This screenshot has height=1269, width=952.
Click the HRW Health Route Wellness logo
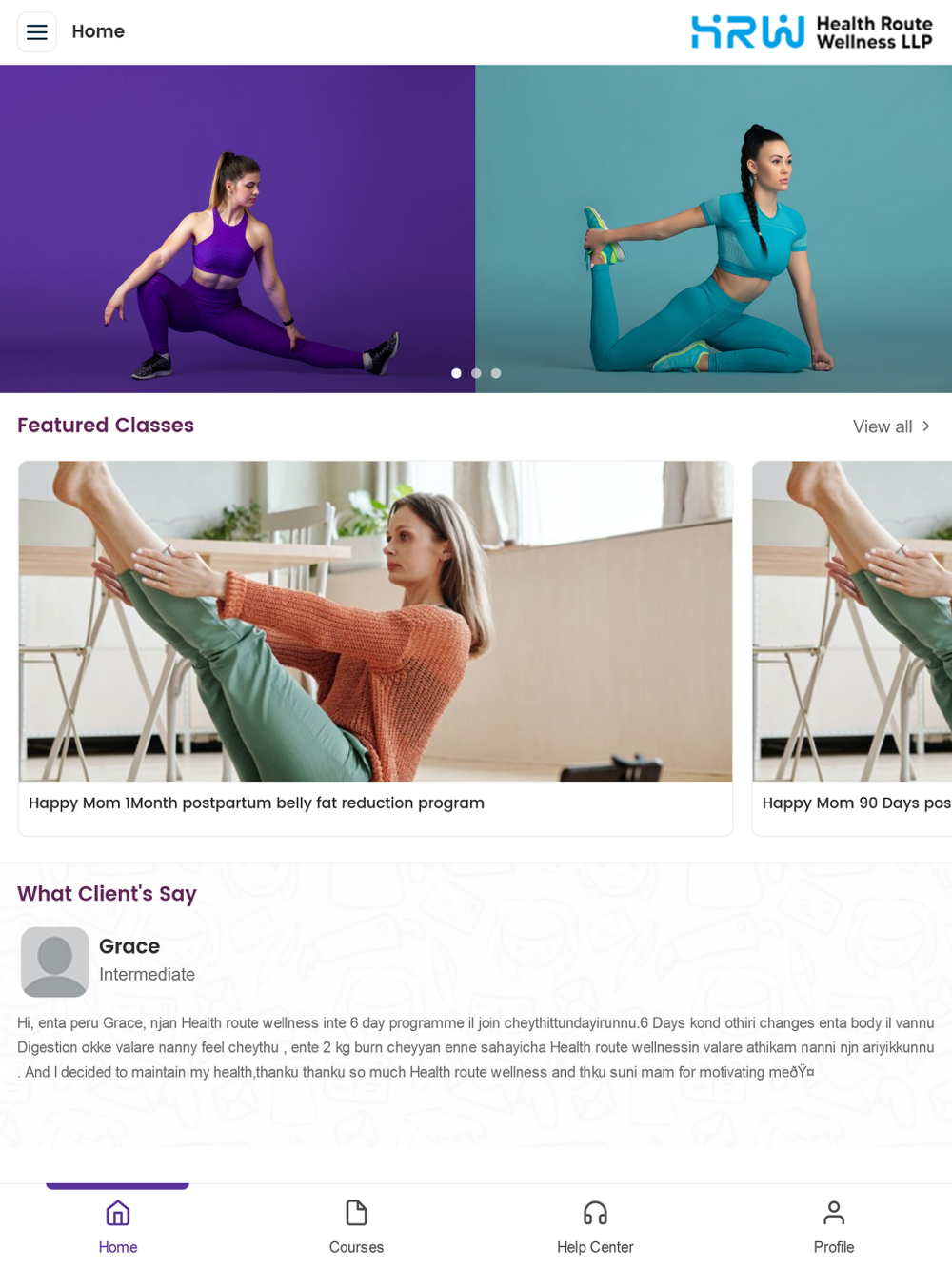pyautogui.click(x=811, y=32)
